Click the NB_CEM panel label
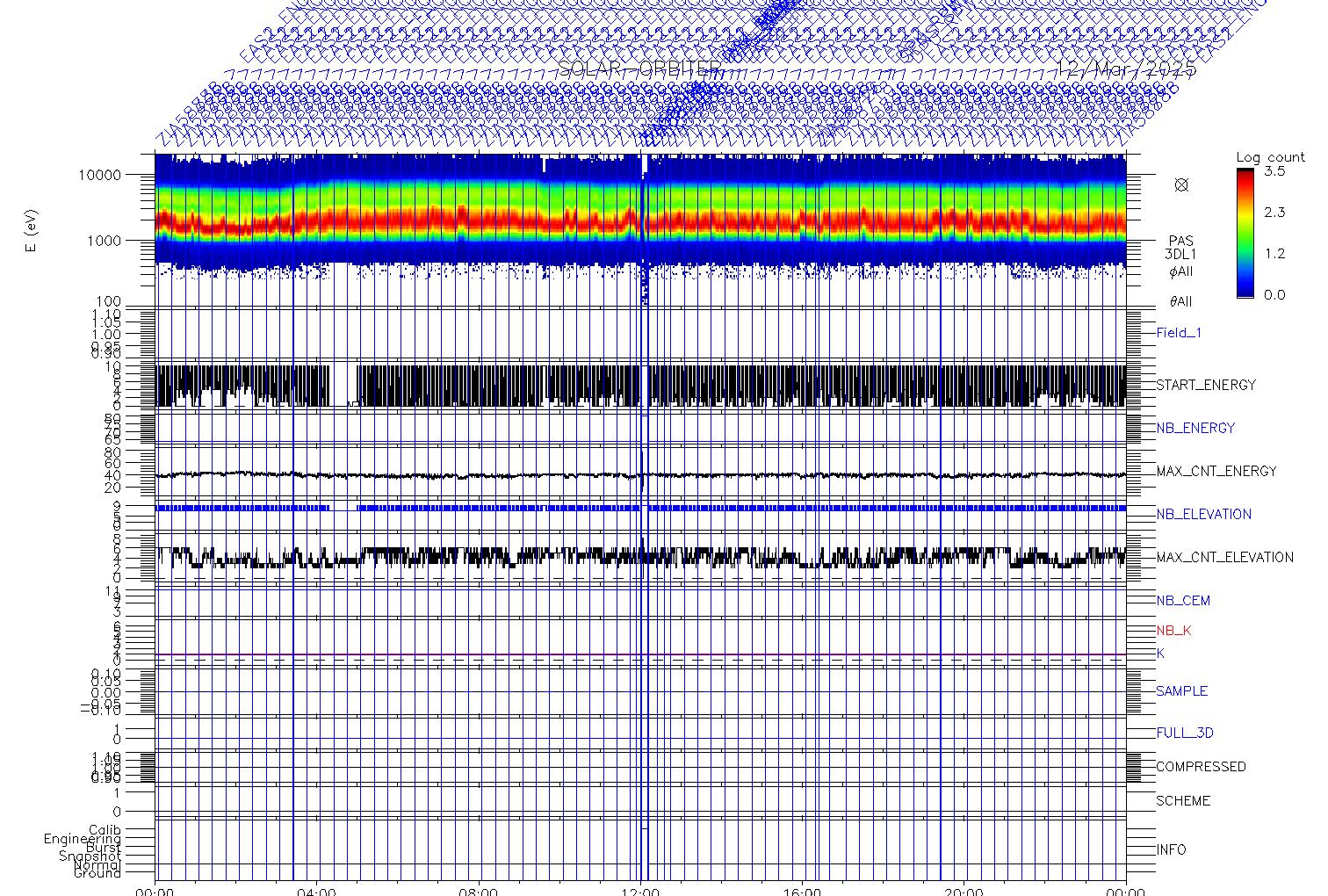 click(x=1183, y=602)
